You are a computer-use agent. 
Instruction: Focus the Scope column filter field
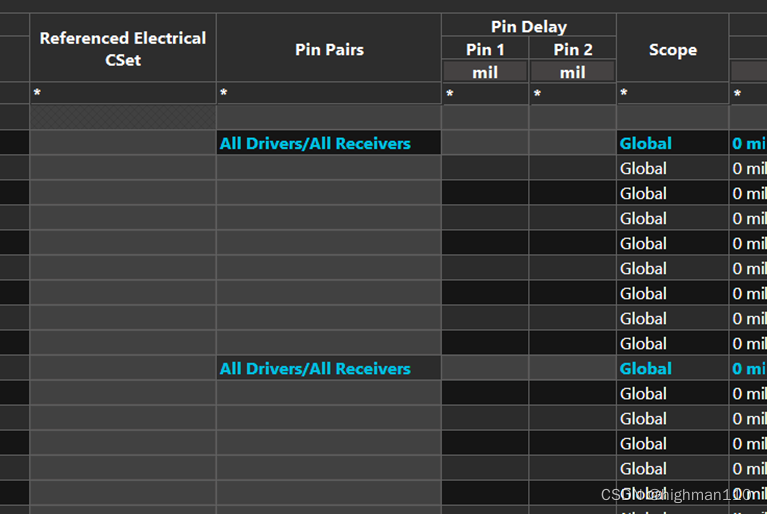point(672,94)
